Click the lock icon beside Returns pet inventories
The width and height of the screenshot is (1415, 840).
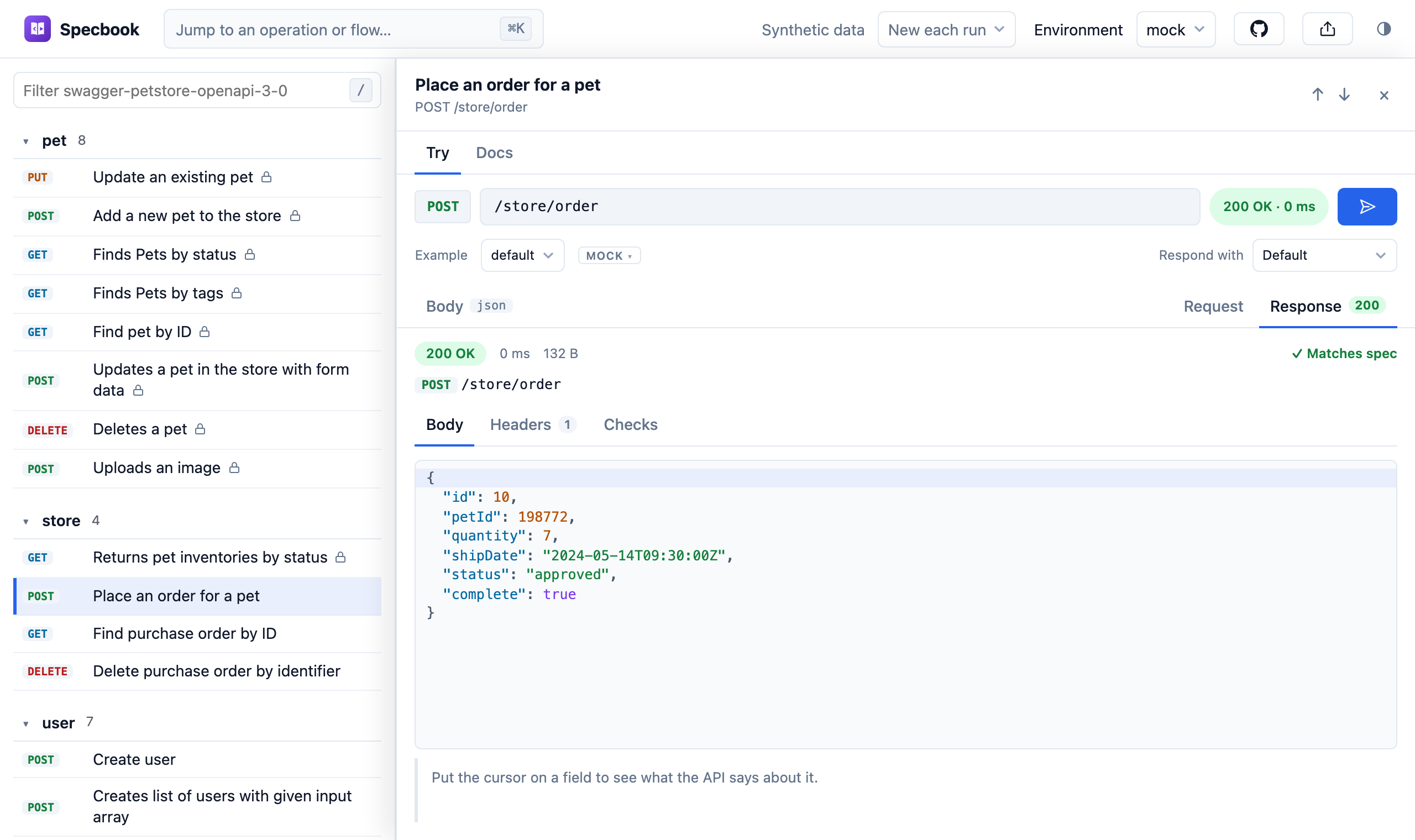(340, 557)
